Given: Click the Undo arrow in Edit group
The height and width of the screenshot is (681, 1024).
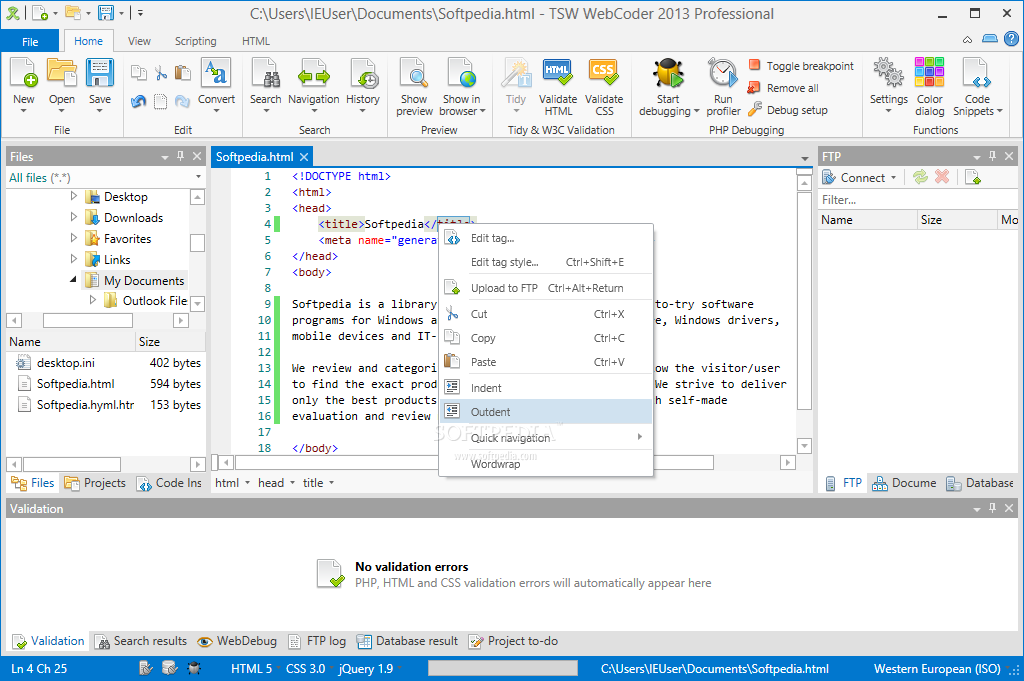Looking at the screenshot, I should click(x=138, y=101).
